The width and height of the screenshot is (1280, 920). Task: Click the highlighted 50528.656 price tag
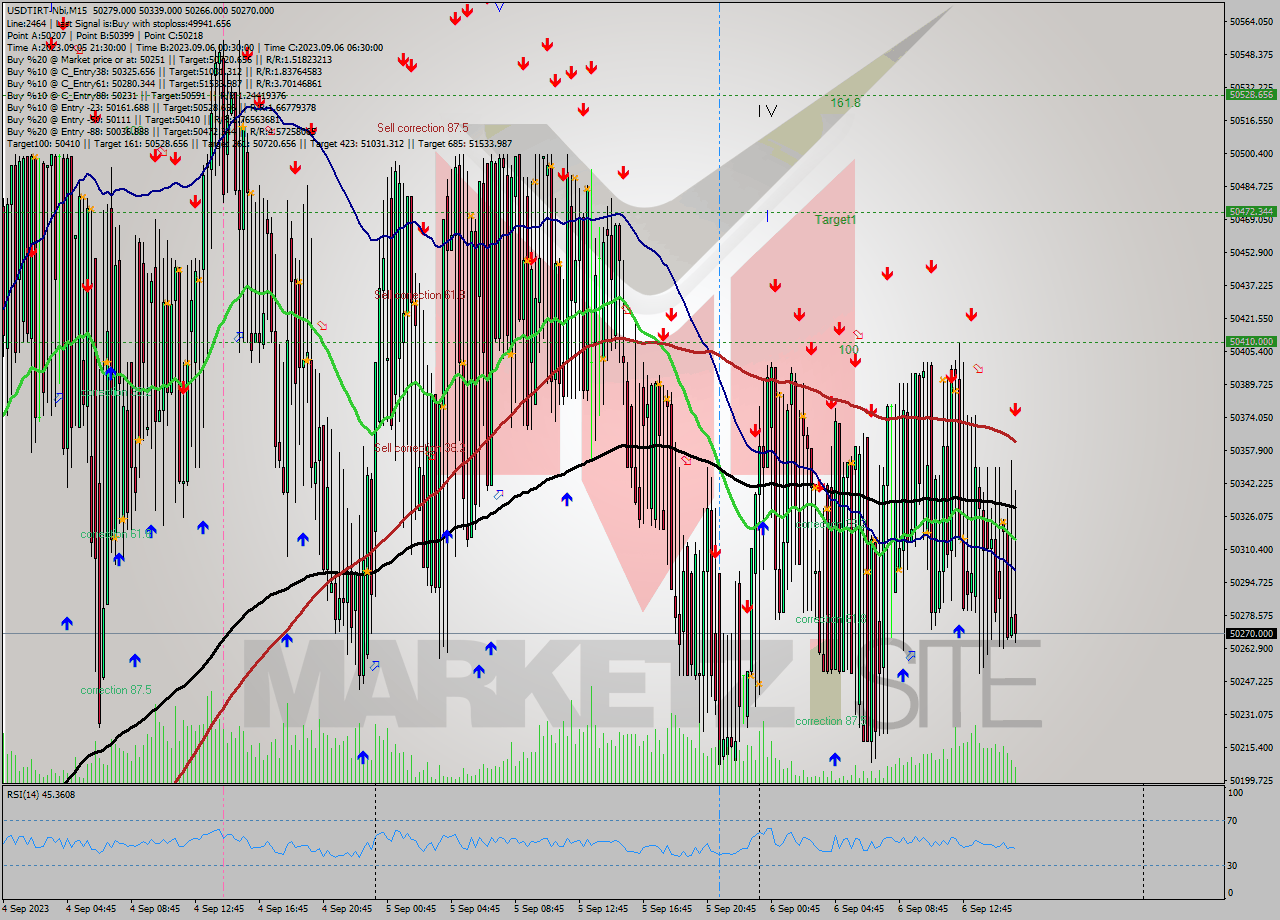(x=1251, y=95)
